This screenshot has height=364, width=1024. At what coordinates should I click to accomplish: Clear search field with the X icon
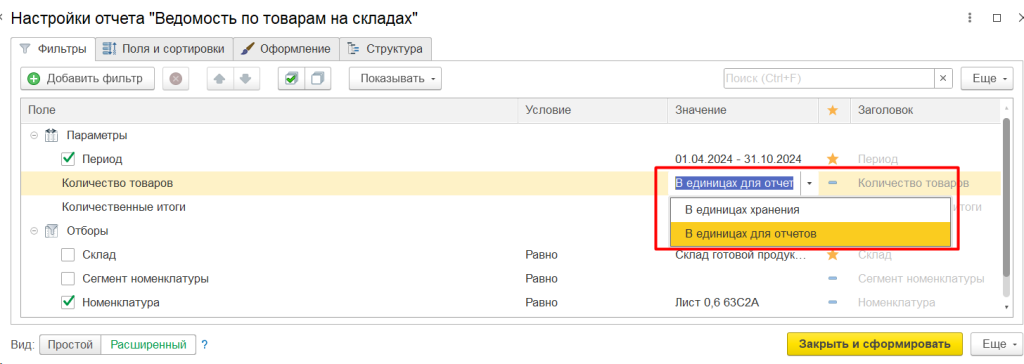(x=942, y=78)
